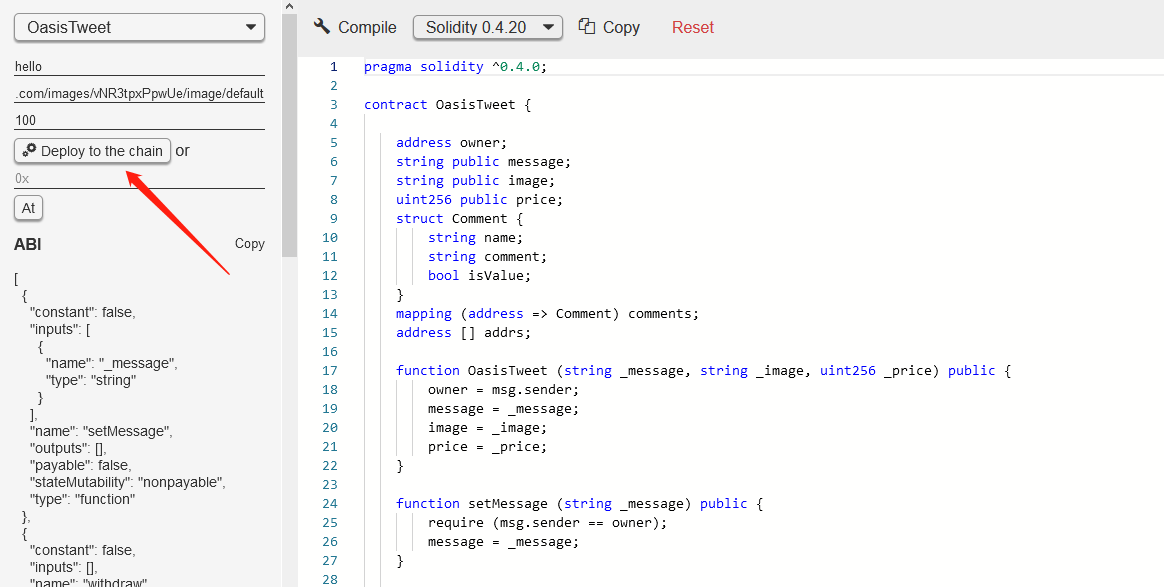Click "name": "setMessage" in the ABI

101,431
